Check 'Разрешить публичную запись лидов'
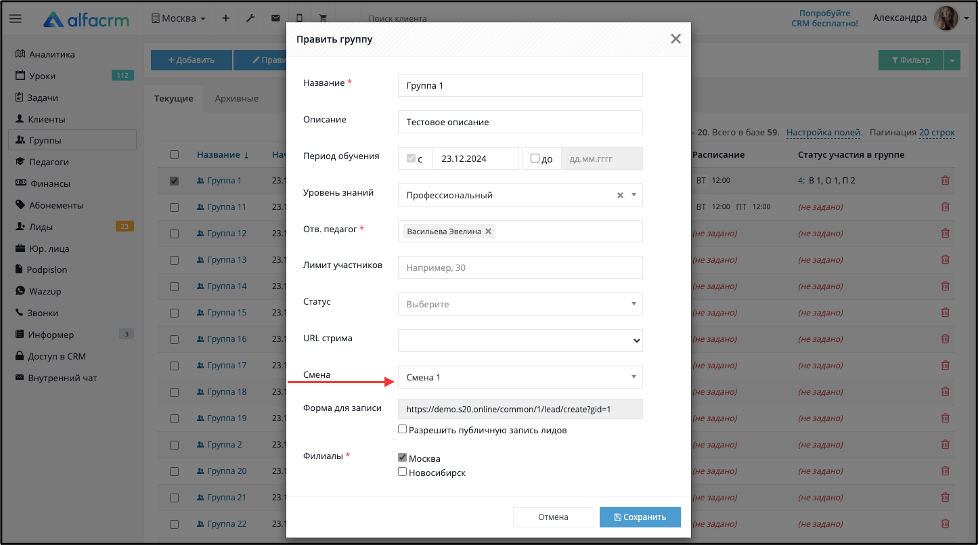979x545 pixels. pos(403,429)
